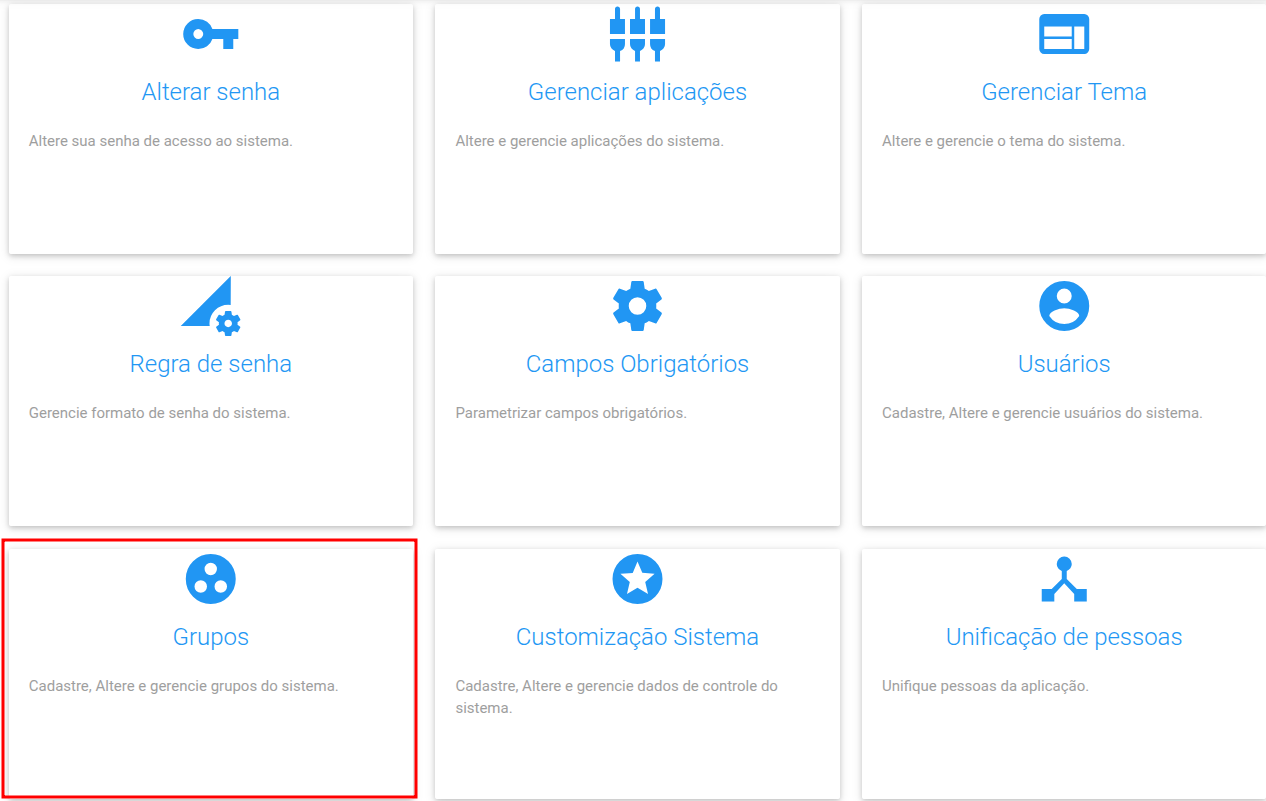
Task: Click the Gerenciar Tema link
Action: (x=1064, y=91)
